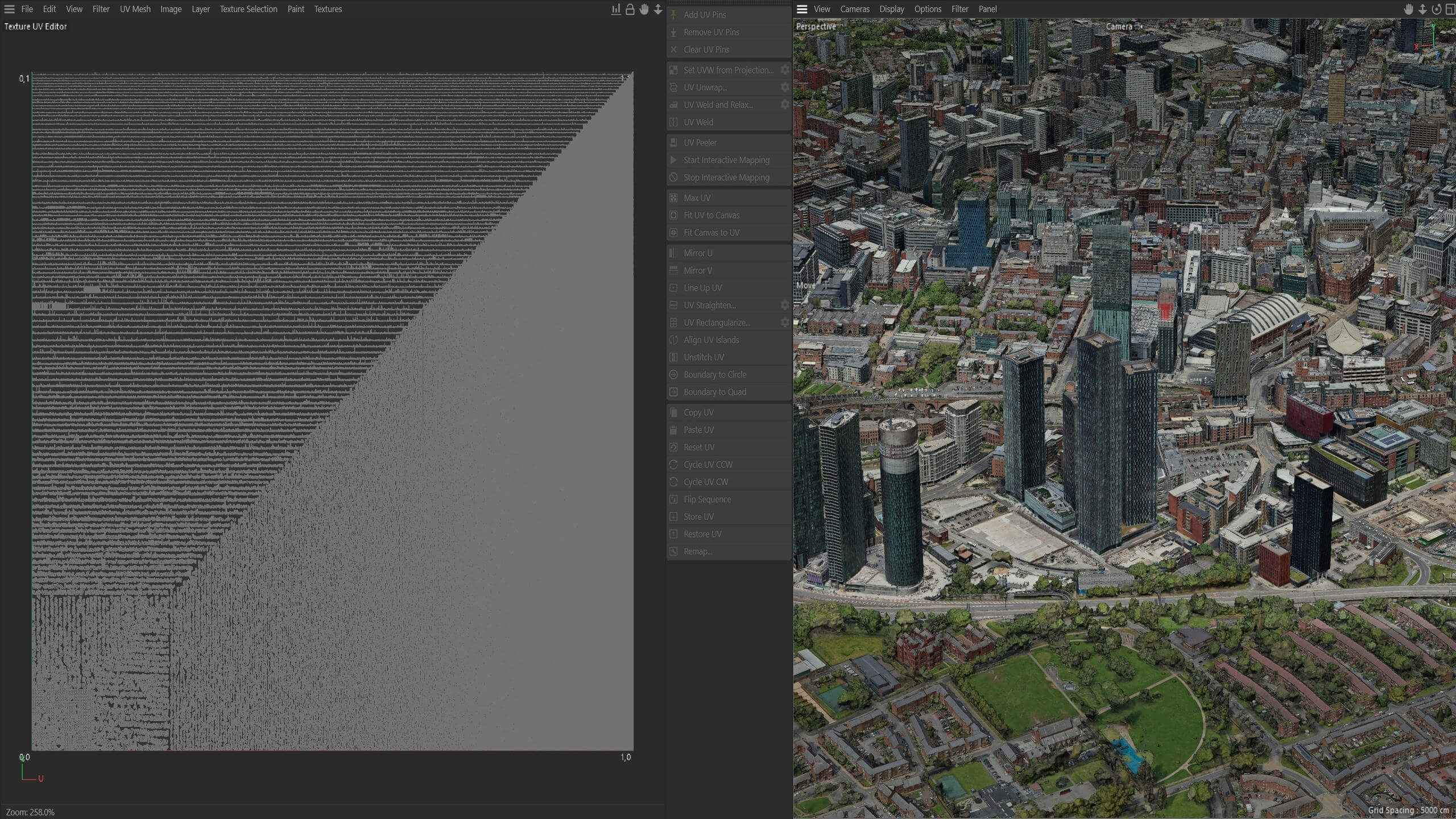The image size is (1456, 819).
Task: Open the Perspective viewport hamburger menu
Action: tap(802, 9)
